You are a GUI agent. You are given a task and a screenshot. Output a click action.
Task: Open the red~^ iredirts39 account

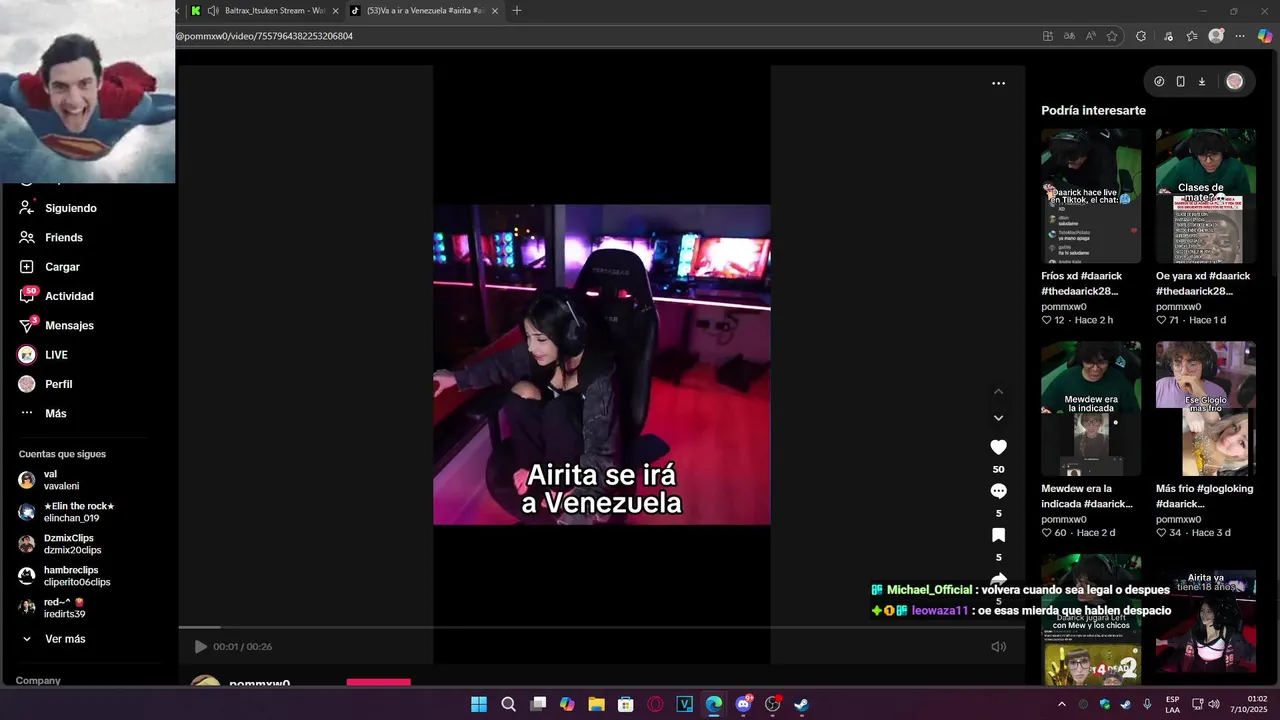52,608
